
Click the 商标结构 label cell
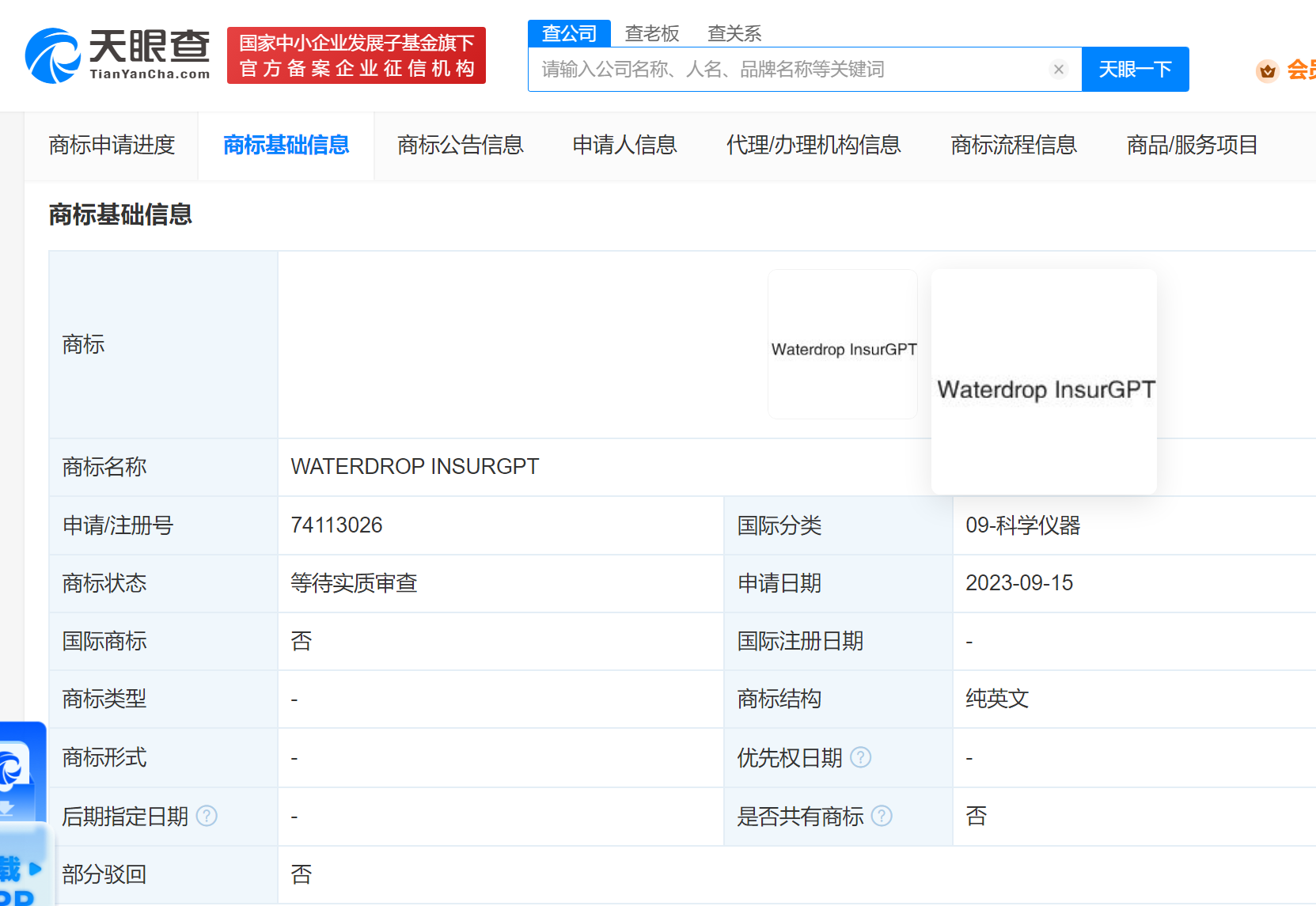[839, 699]
